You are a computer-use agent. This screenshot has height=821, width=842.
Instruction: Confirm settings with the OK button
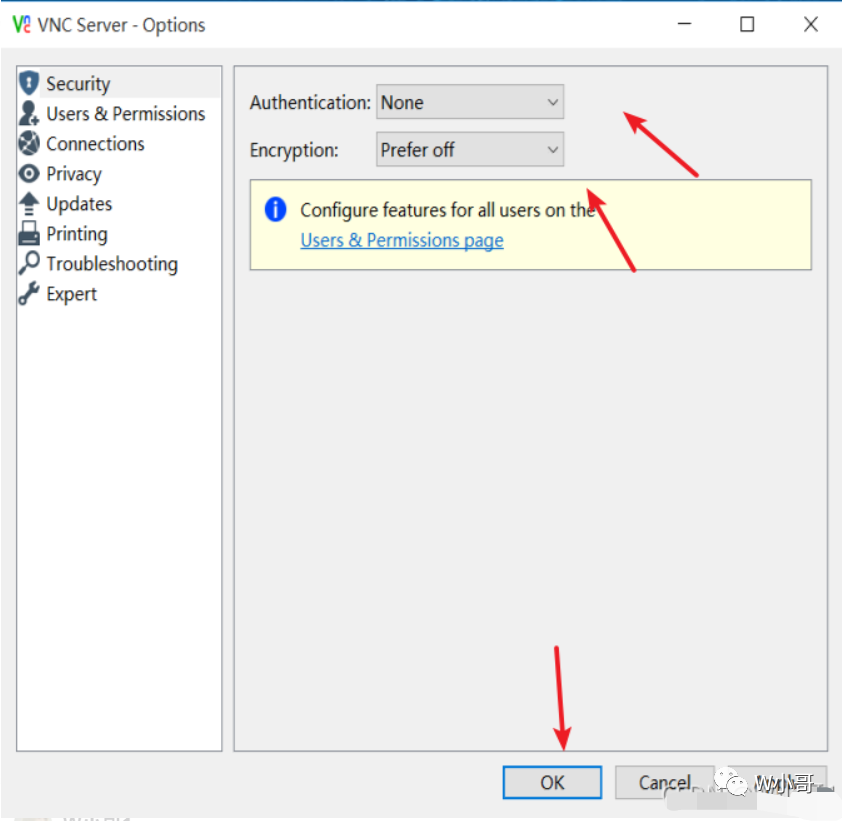click(x=552, y=782)
